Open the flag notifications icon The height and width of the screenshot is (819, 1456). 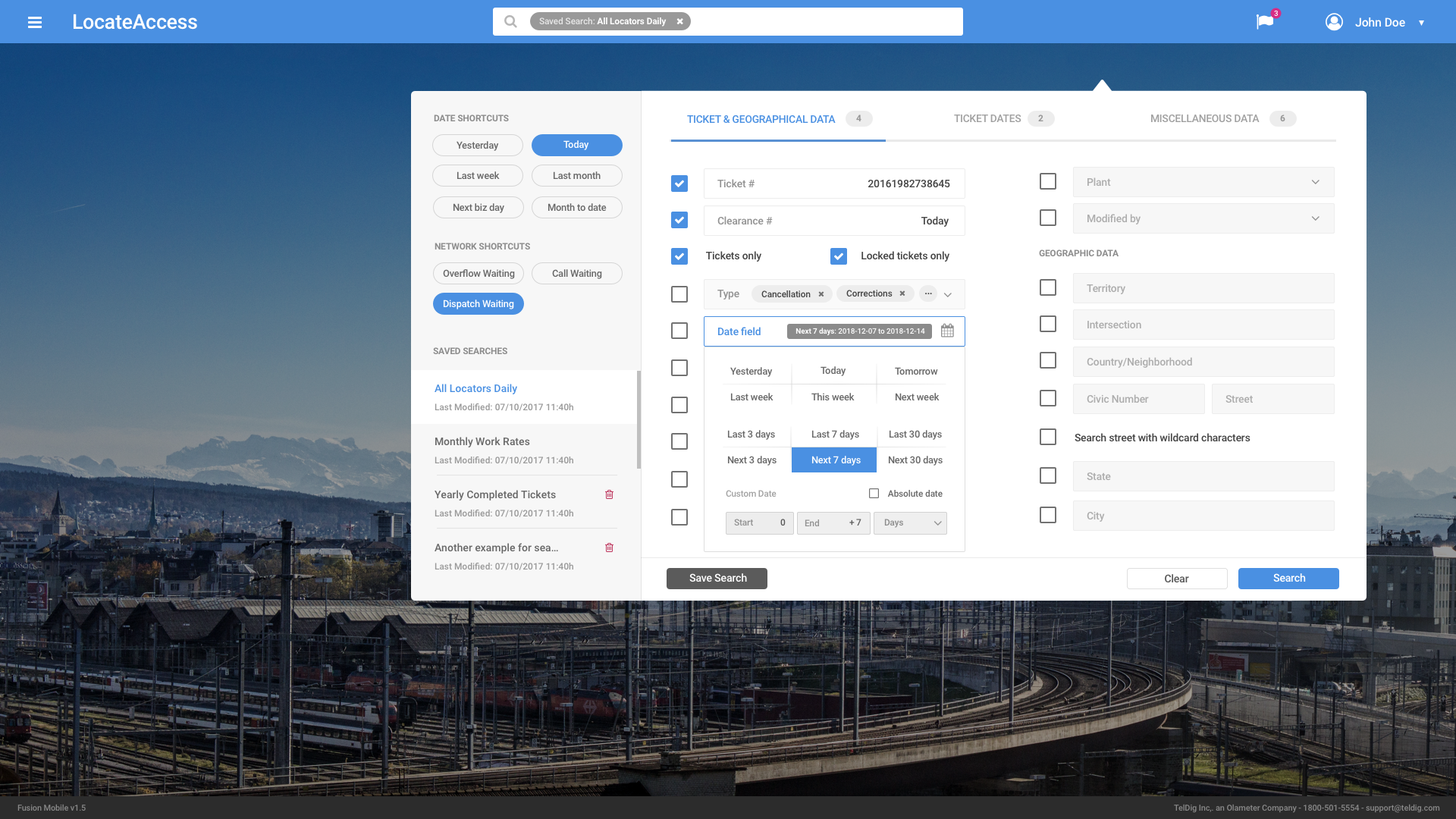coord(1264,22)
